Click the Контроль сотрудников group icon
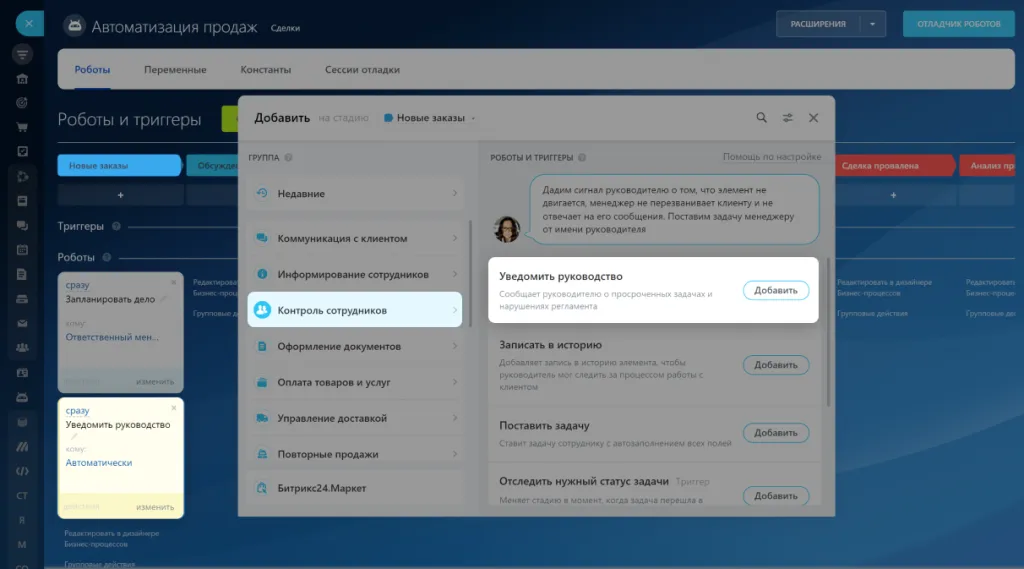The image size is (1024, 569). 262,311
